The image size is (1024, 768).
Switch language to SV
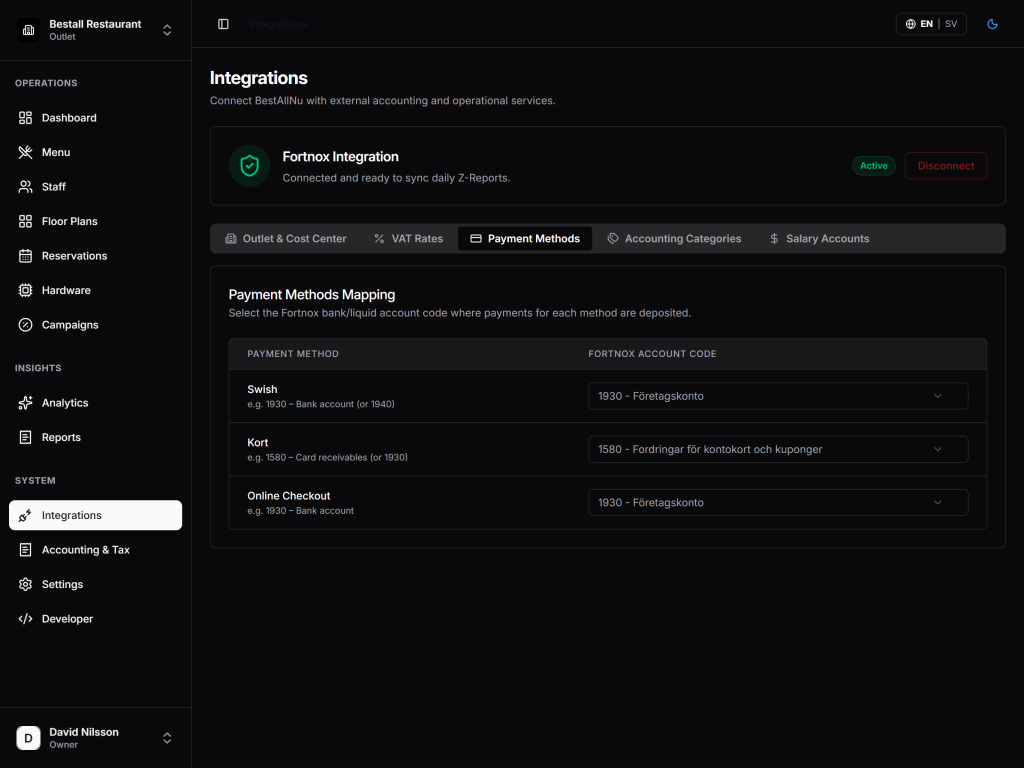(951, 24)
